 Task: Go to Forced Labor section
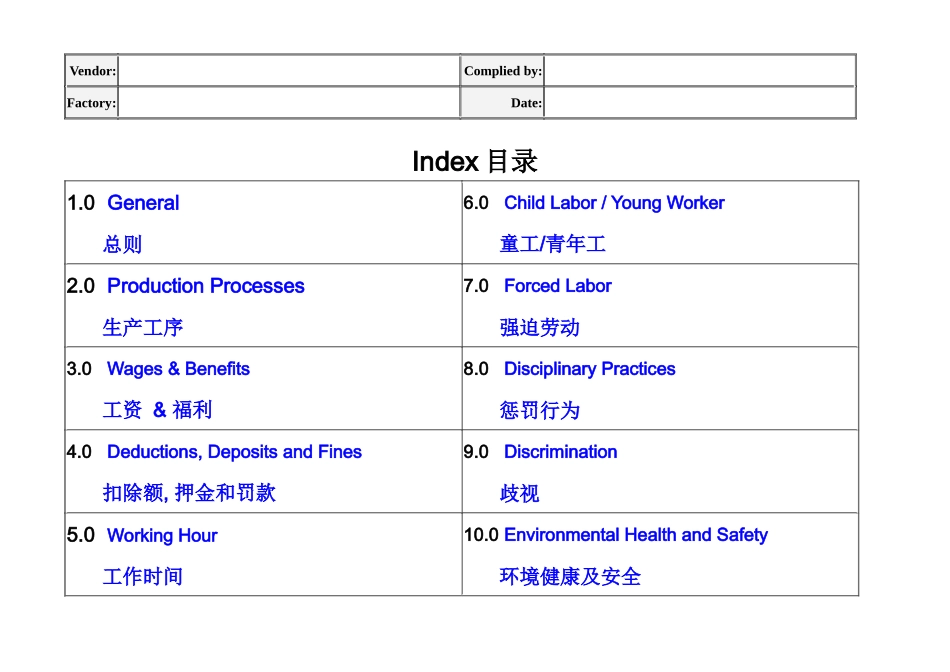(557, 286)
